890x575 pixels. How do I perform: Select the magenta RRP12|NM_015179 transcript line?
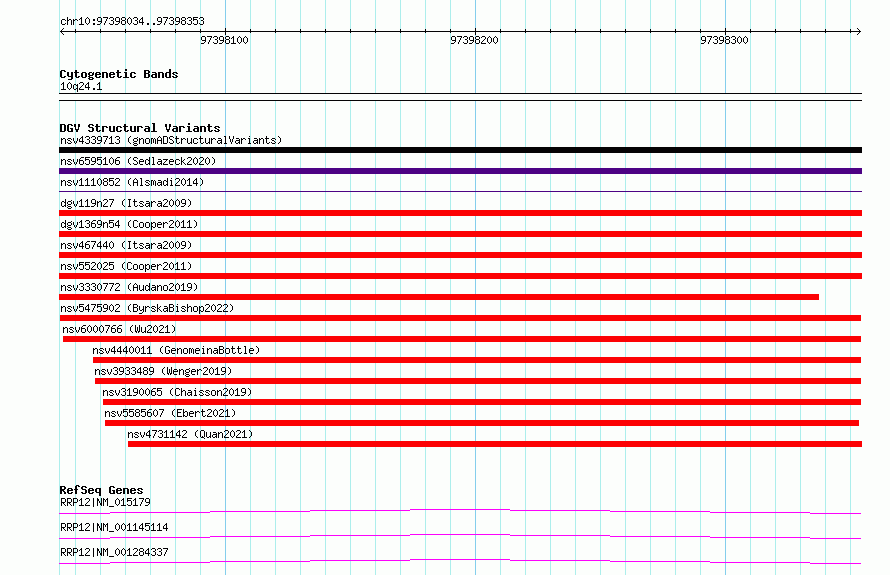(460, 511)
